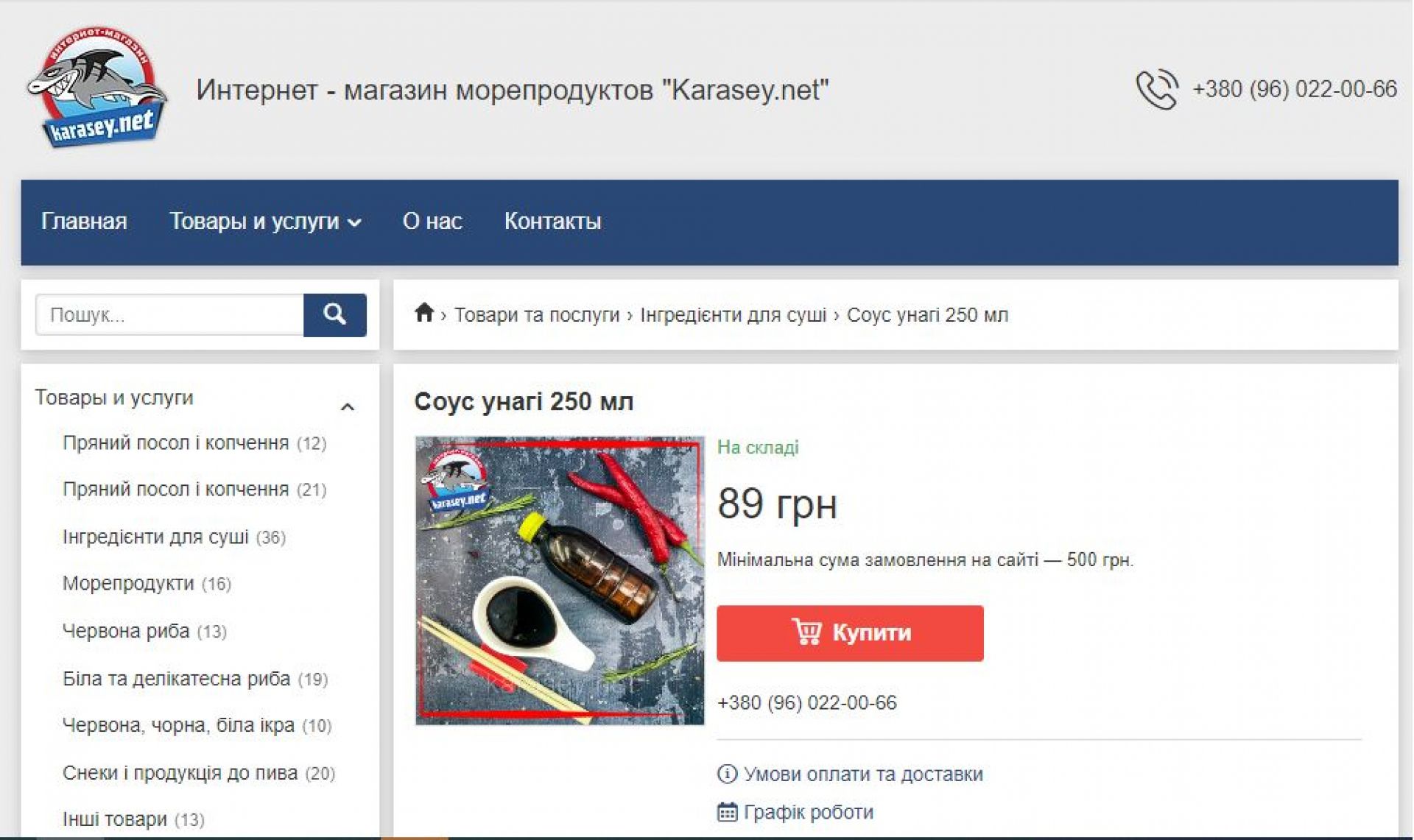
Task: Collapse the sidebar Товары и услуги list
Action: point(348,406)
